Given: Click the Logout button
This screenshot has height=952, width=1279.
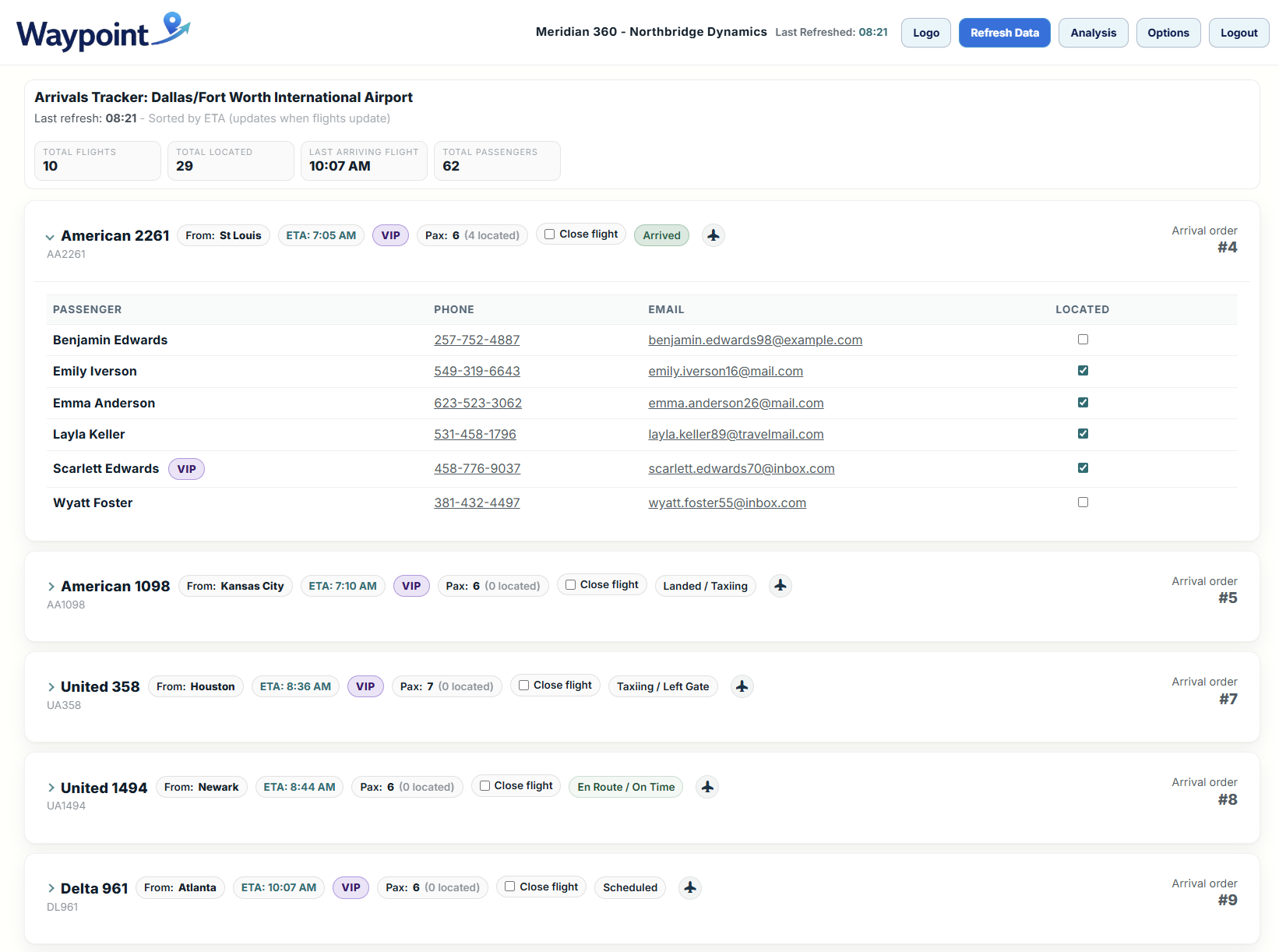Looking at the screenshot, I should [1238, 33].
